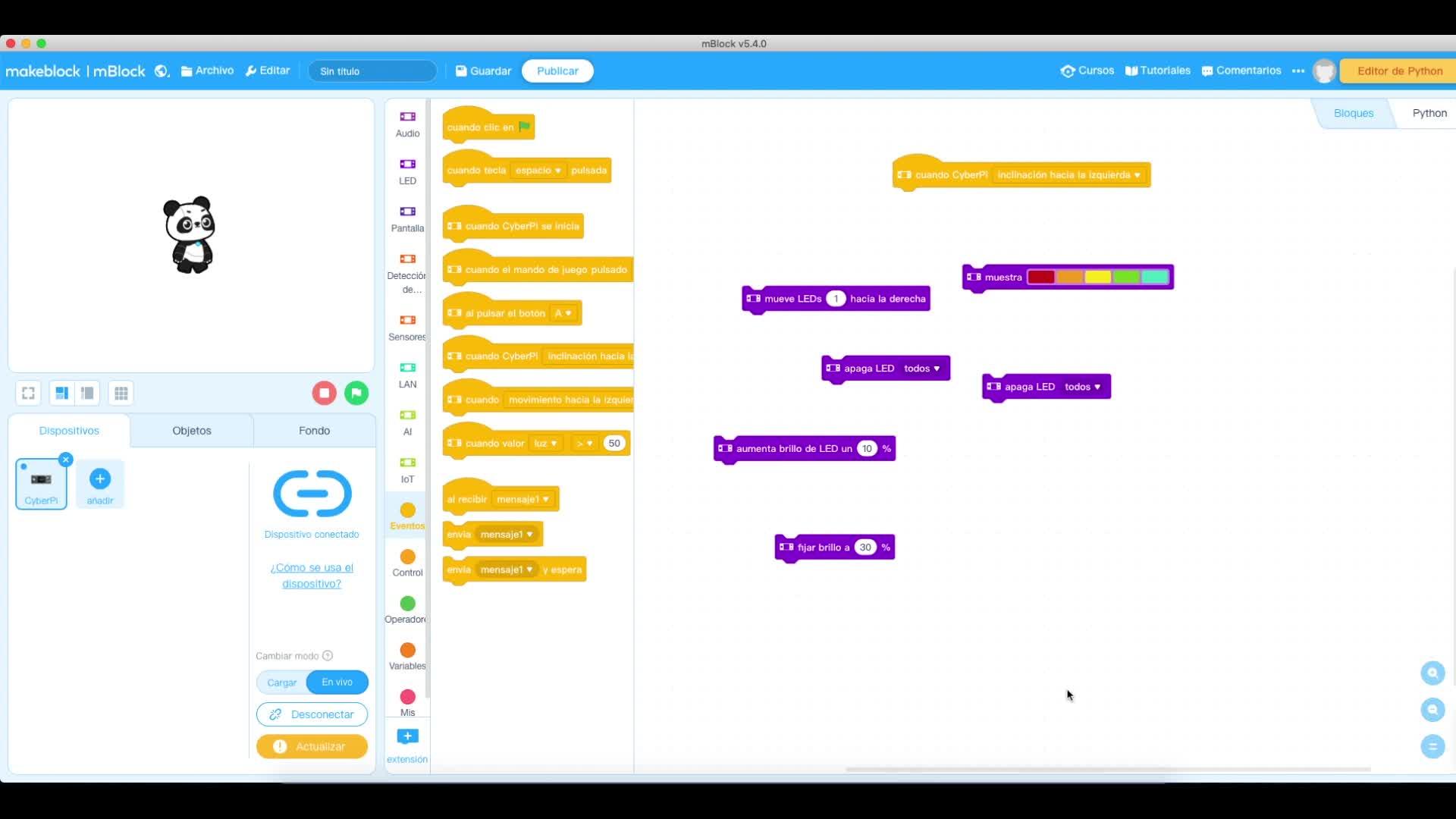This screenshot has width=1456, height=819.
Task: Click the red swatch in muestra block
Action: (1041, 277)
